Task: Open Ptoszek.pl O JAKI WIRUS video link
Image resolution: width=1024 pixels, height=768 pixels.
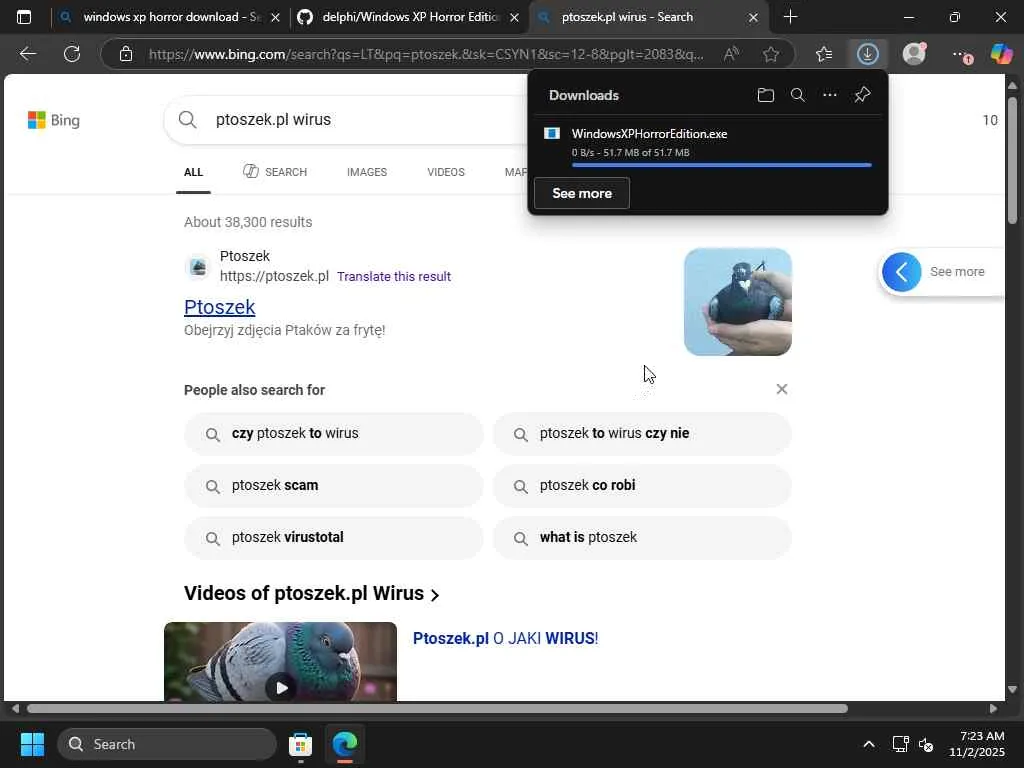Action: pos(505,638)
